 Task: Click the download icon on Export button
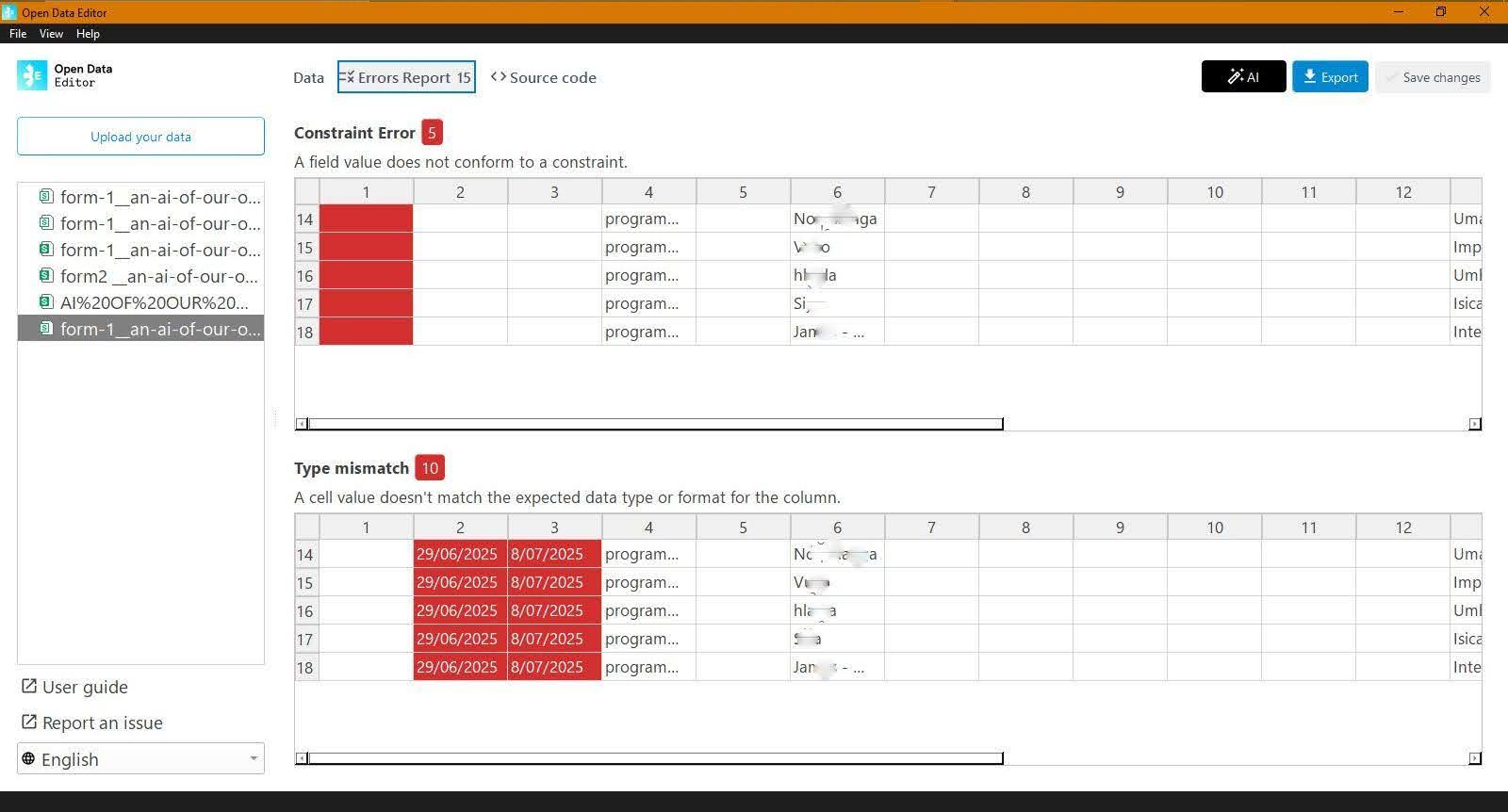click(x=1309, y=77)
